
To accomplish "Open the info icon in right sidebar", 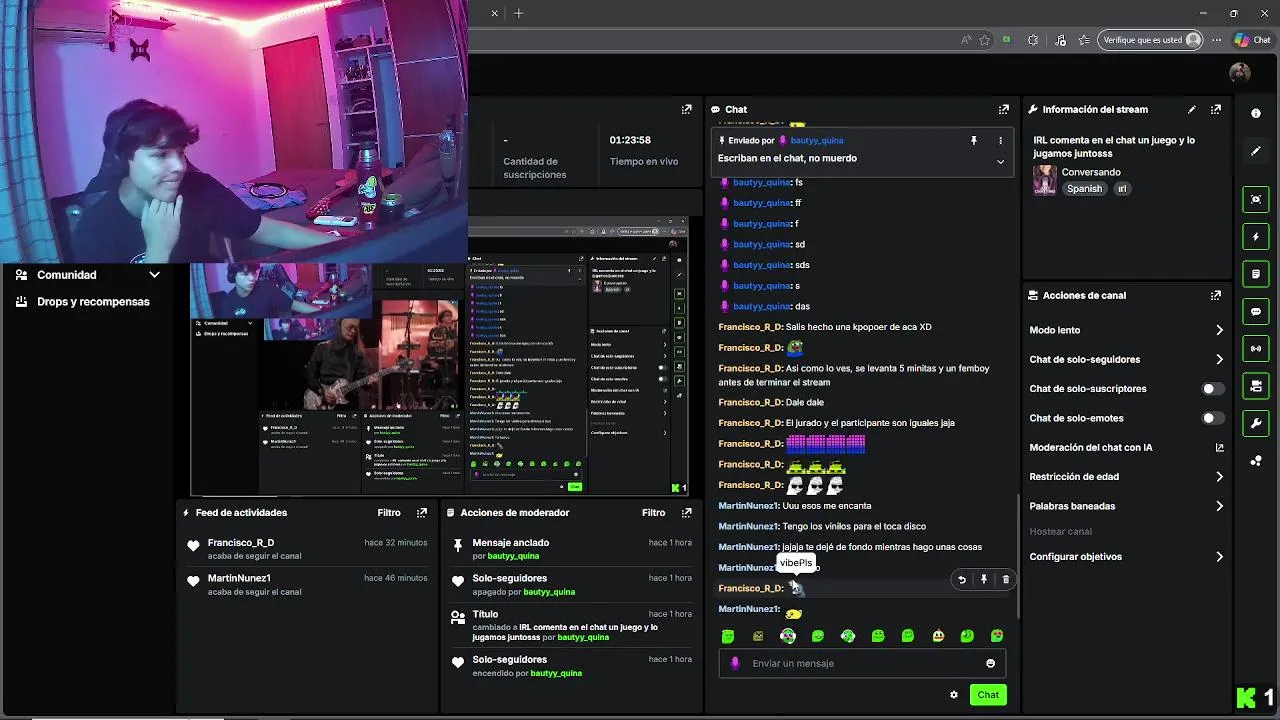I will click(1256, 114).
